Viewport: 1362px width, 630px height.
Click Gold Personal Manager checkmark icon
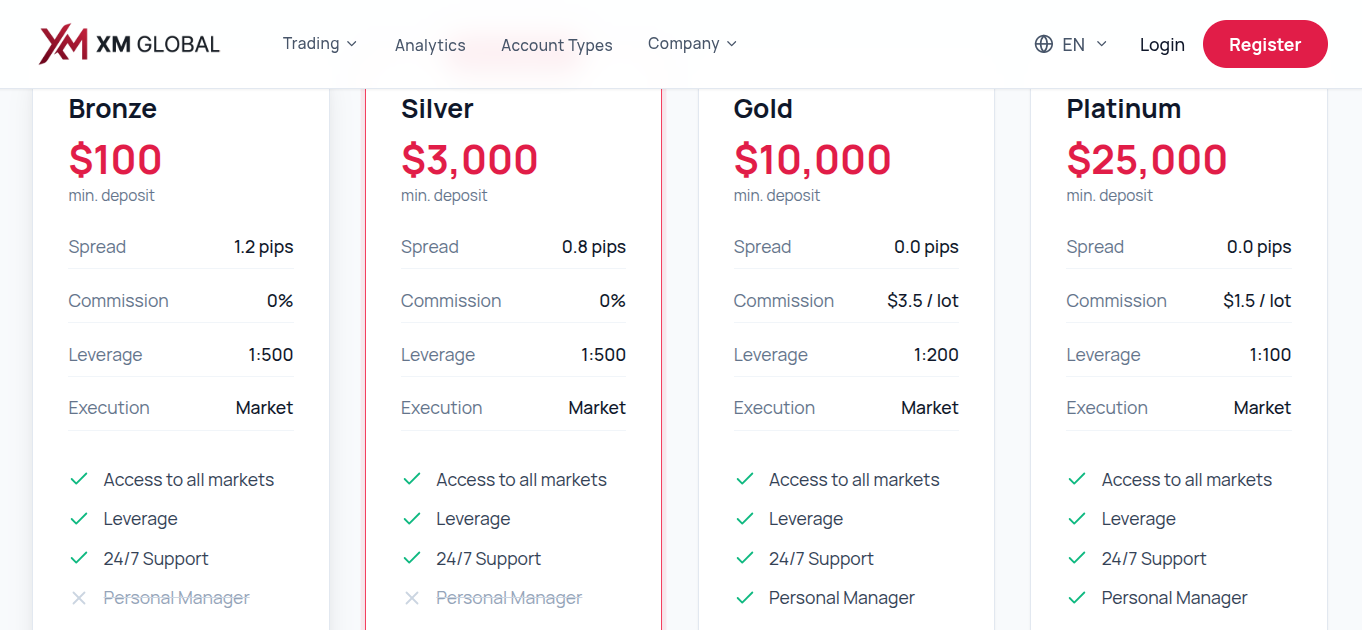744,598
